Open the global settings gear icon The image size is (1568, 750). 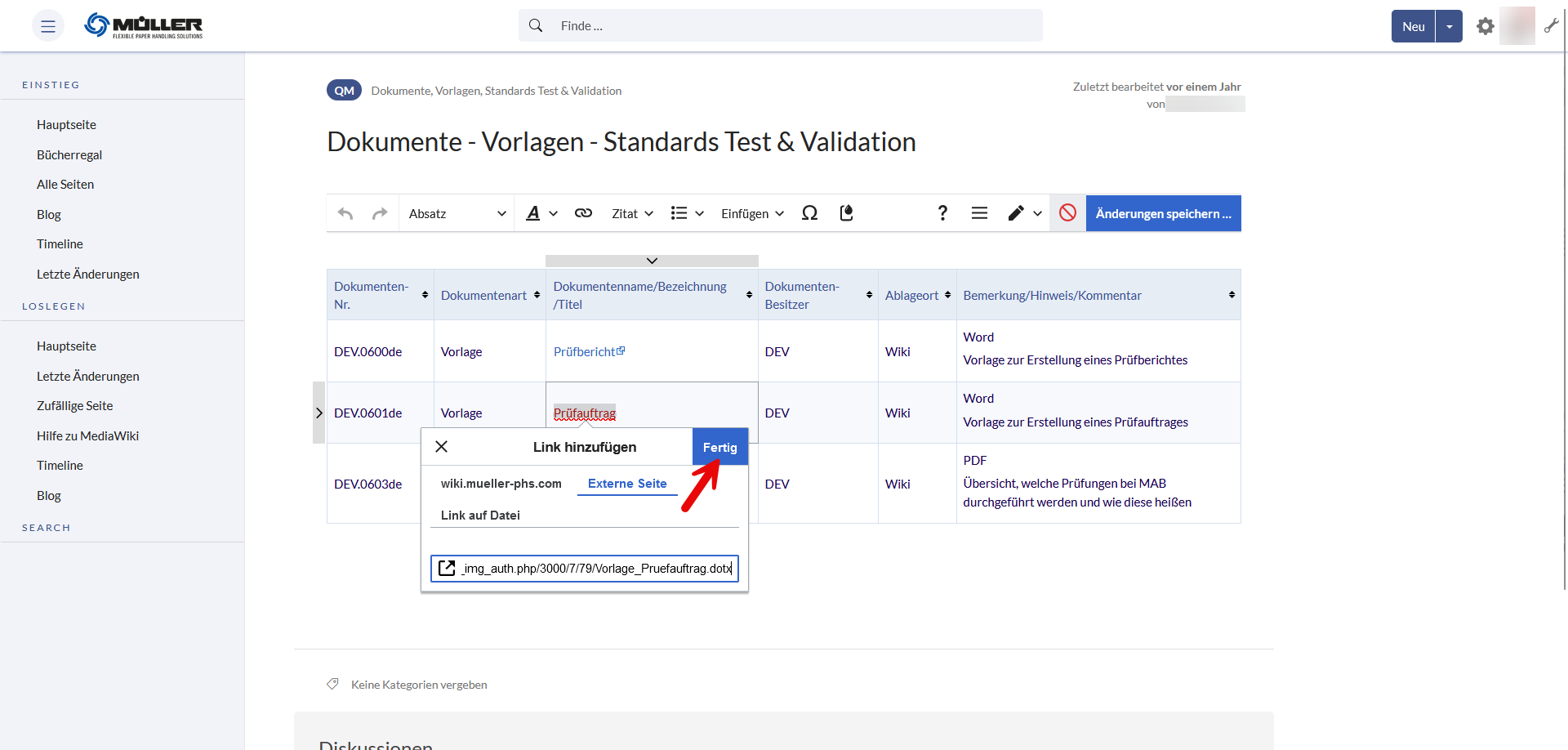point(1485,26)
